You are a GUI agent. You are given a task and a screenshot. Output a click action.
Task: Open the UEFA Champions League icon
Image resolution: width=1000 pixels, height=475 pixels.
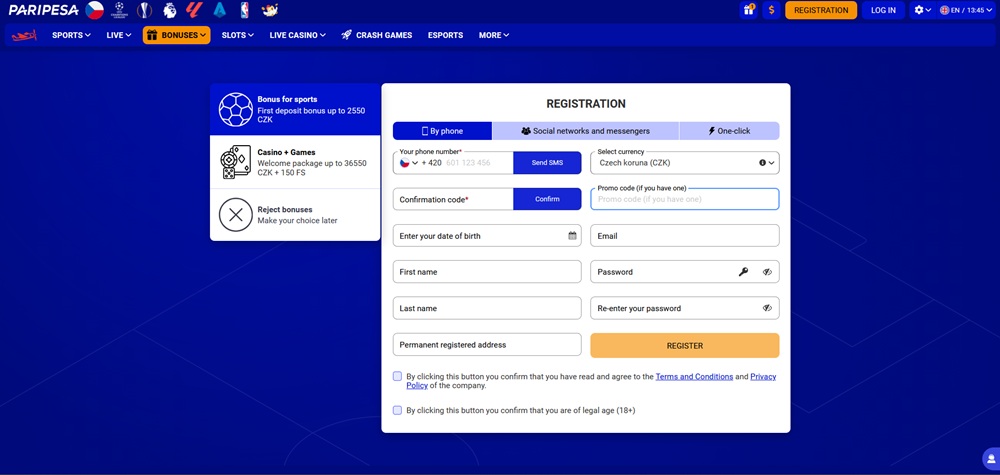coord(120,10)
